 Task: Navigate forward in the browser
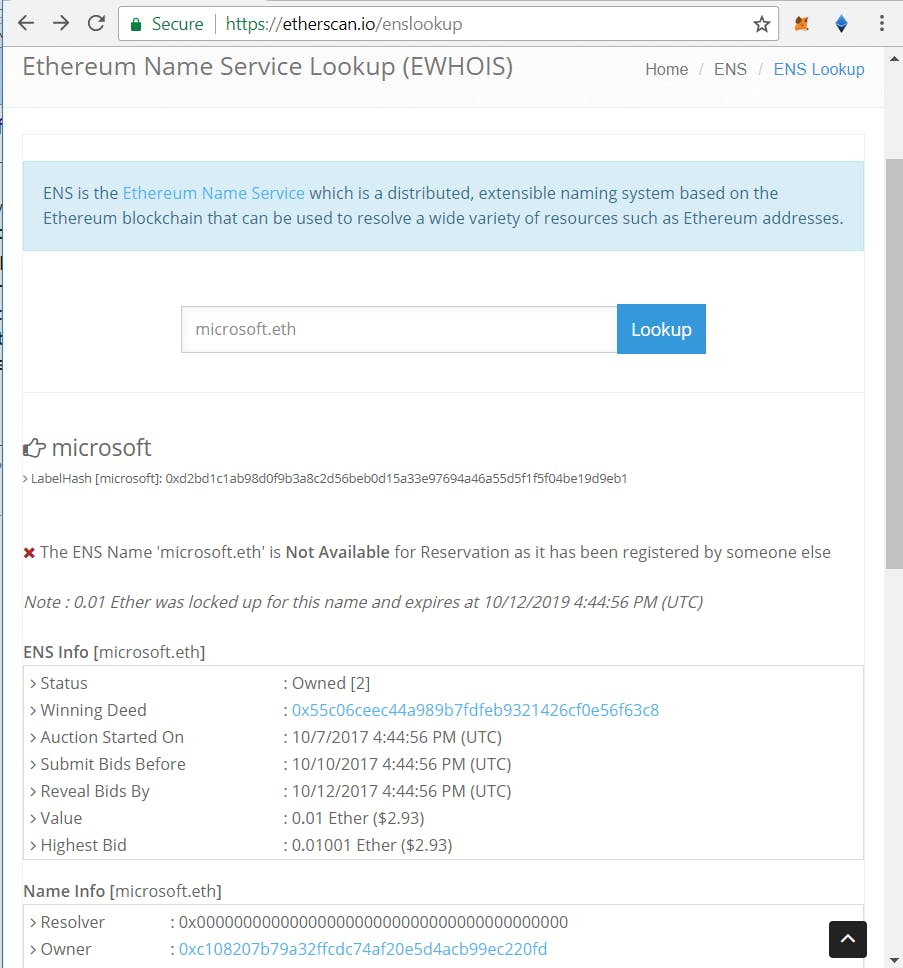[61, 22]
